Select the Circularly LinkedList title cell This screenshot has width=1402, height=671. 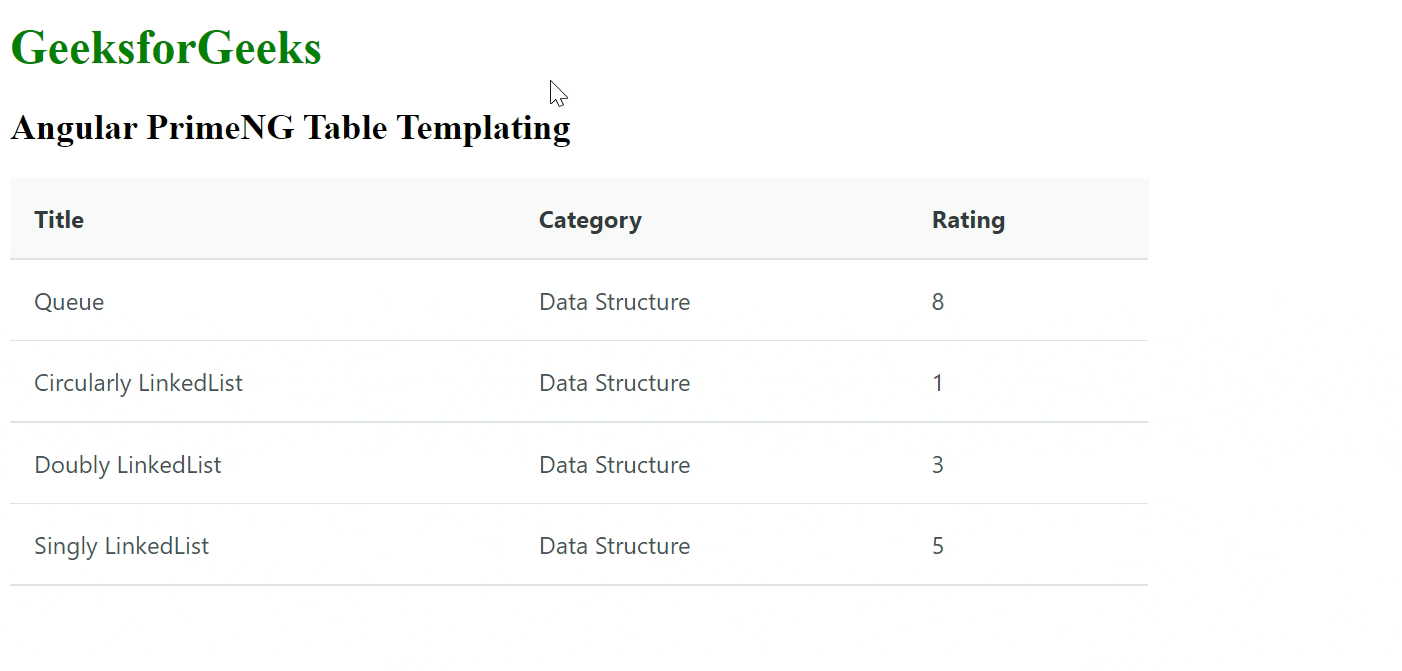pyautogui.click(x=138, y=383)
